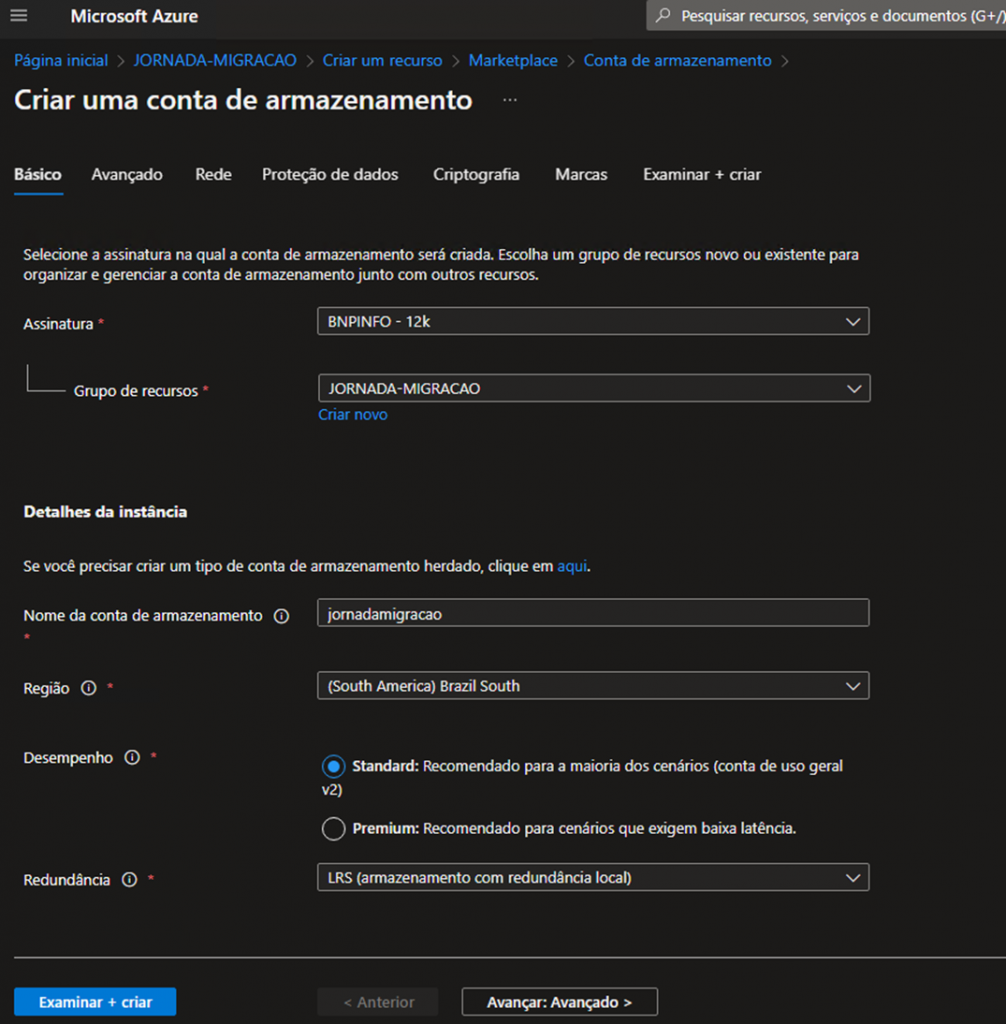Open the Região dropdown list

pyautogui.click(x=593, y=686)
